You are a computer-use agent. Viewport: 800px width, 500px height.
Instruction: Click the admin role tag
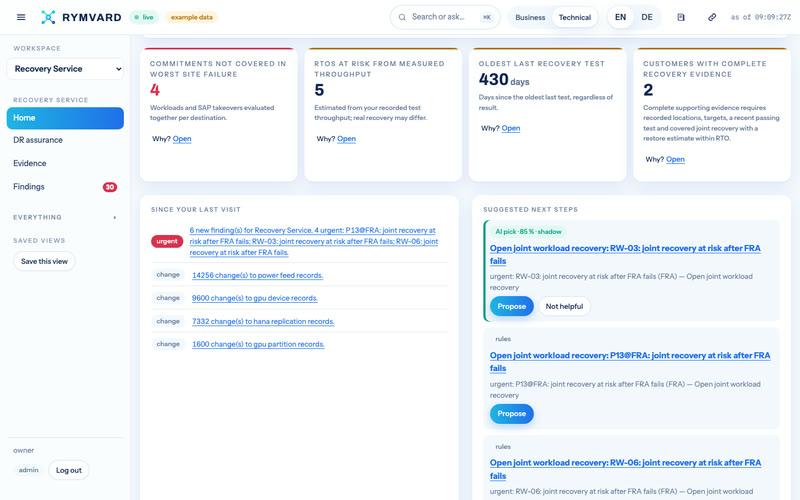point(29,470)
